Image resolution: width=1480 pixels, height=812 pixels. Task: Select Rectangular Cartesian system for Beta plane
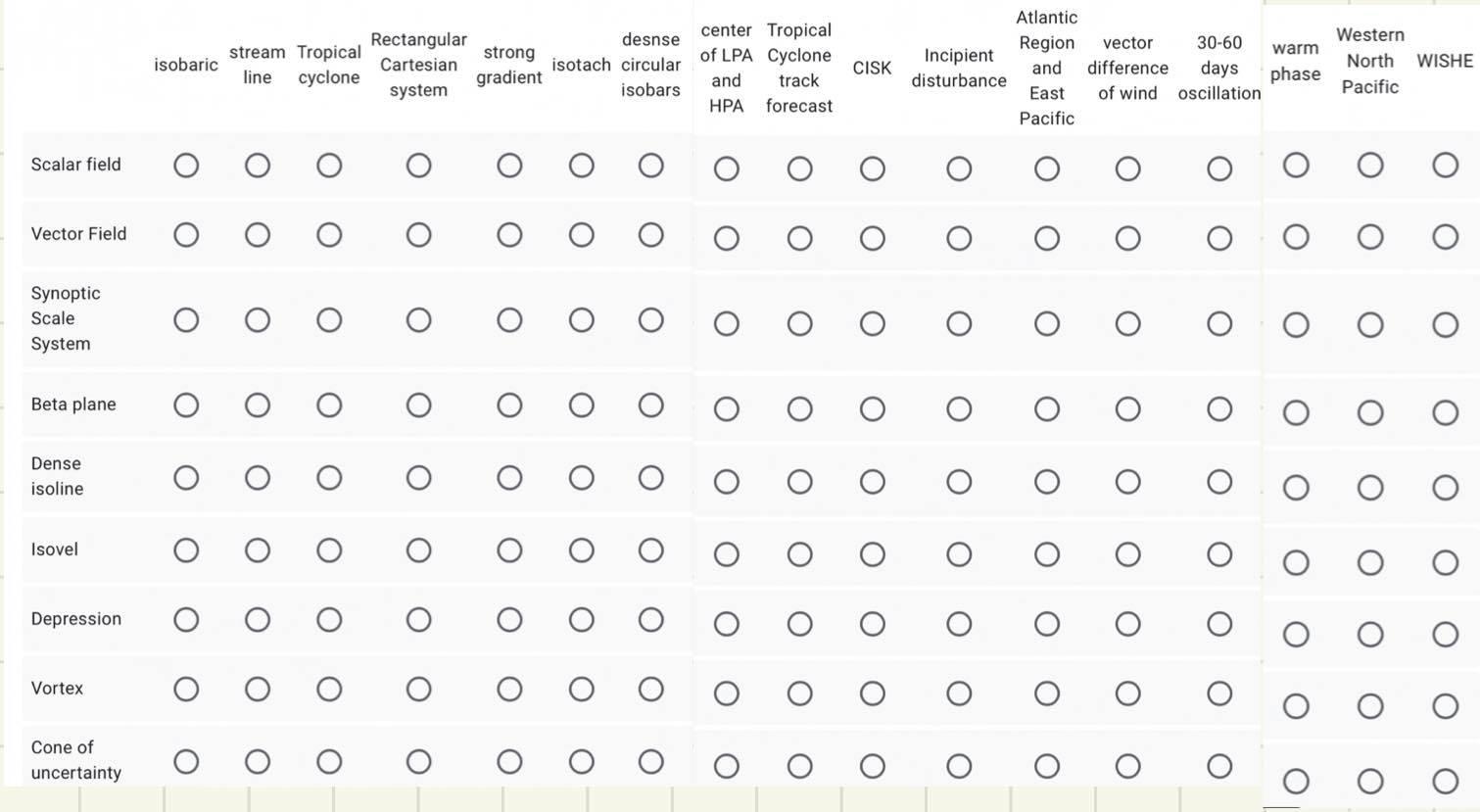[x=418, y=406]
